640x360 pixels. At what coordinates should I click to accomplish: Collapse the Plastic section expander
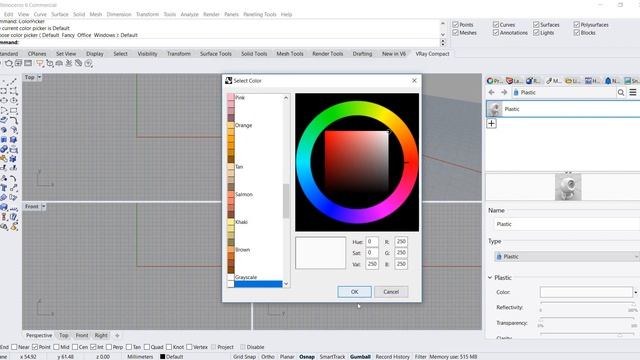click(x=490, y=278)
